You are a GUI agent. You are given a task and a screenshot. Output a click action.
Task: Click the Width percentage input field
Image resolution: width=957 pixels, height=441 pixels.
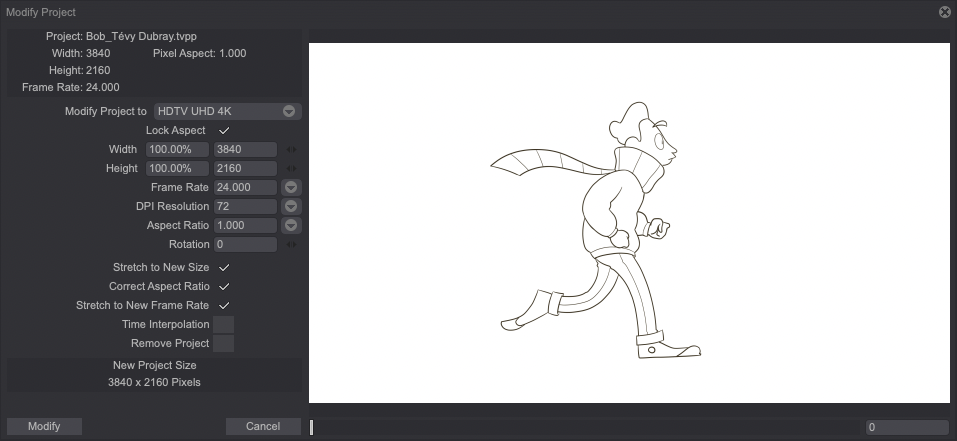tap(178, 149)
